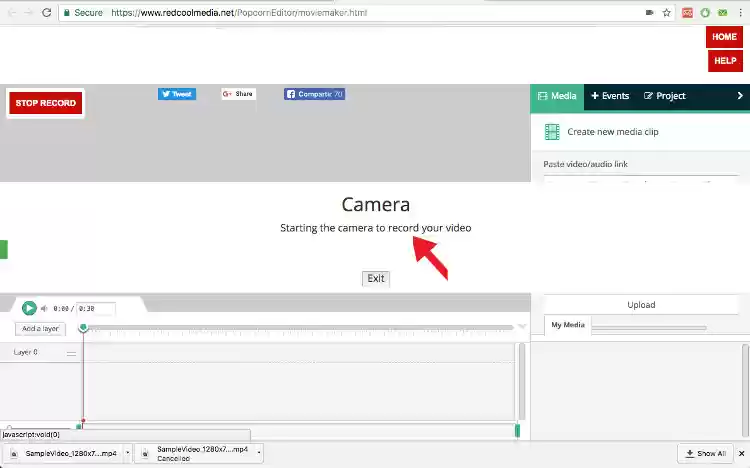Open the Chrome three-dot menu
This screenshot has height=468, width=750.
739,13
